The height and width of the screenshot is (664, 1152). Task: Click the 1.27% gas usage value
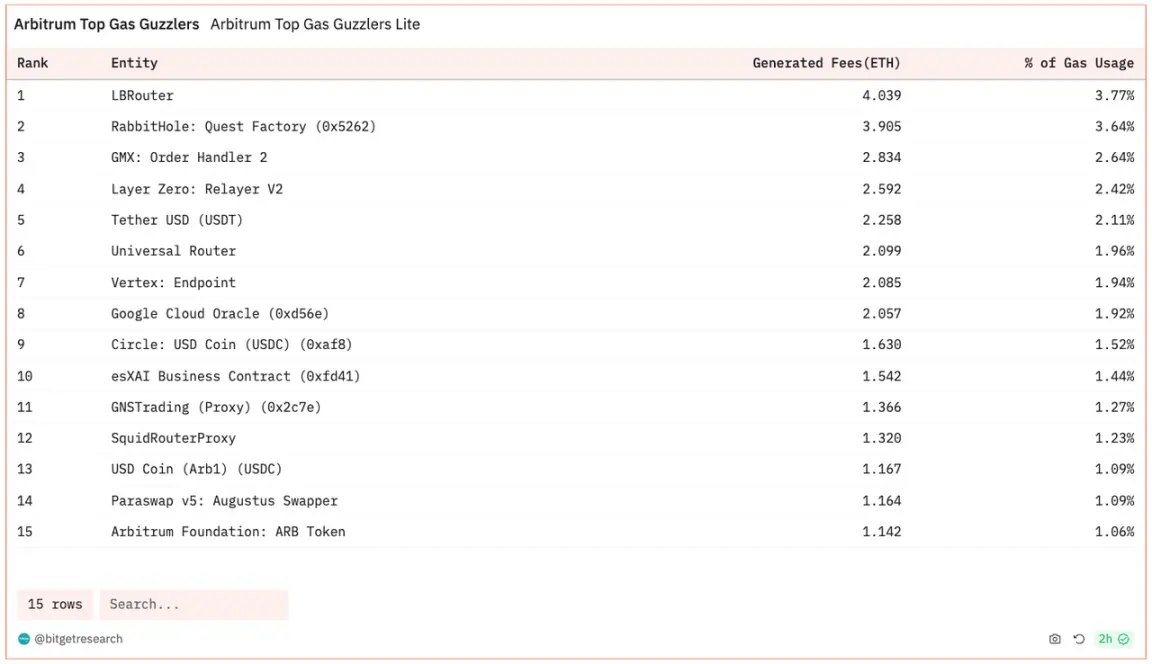pyautogui.click(x=1115, y=407)
